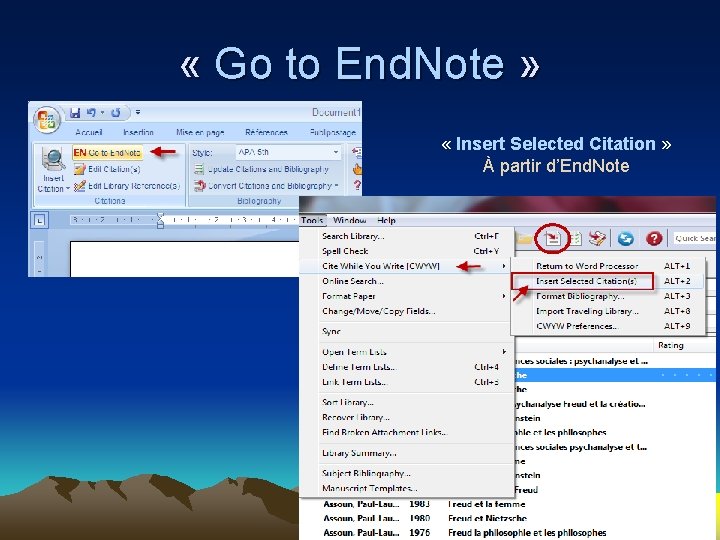The height and width of the screenshot is (540, 720).
Task: Click the Office button in Word
Action: point(47,119)
